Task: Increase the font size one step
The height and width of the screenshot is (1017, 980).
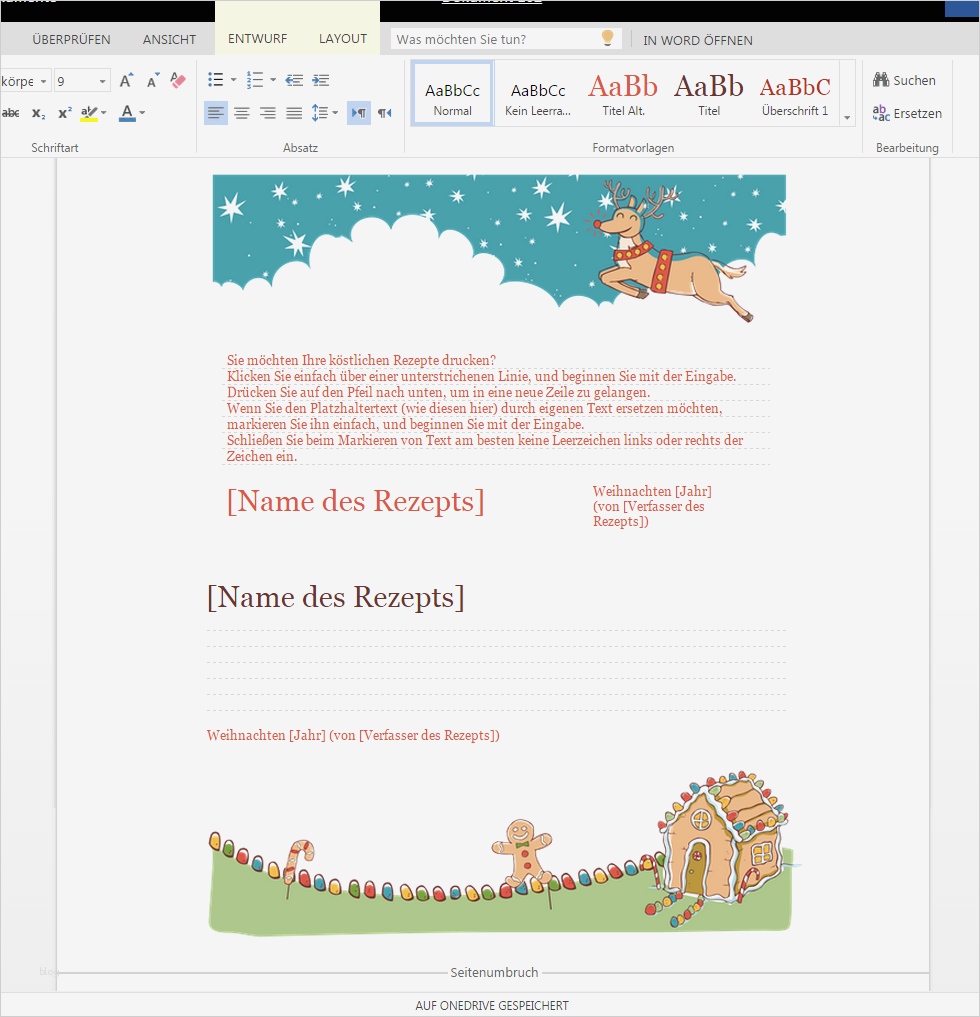Action: [125, 79]
